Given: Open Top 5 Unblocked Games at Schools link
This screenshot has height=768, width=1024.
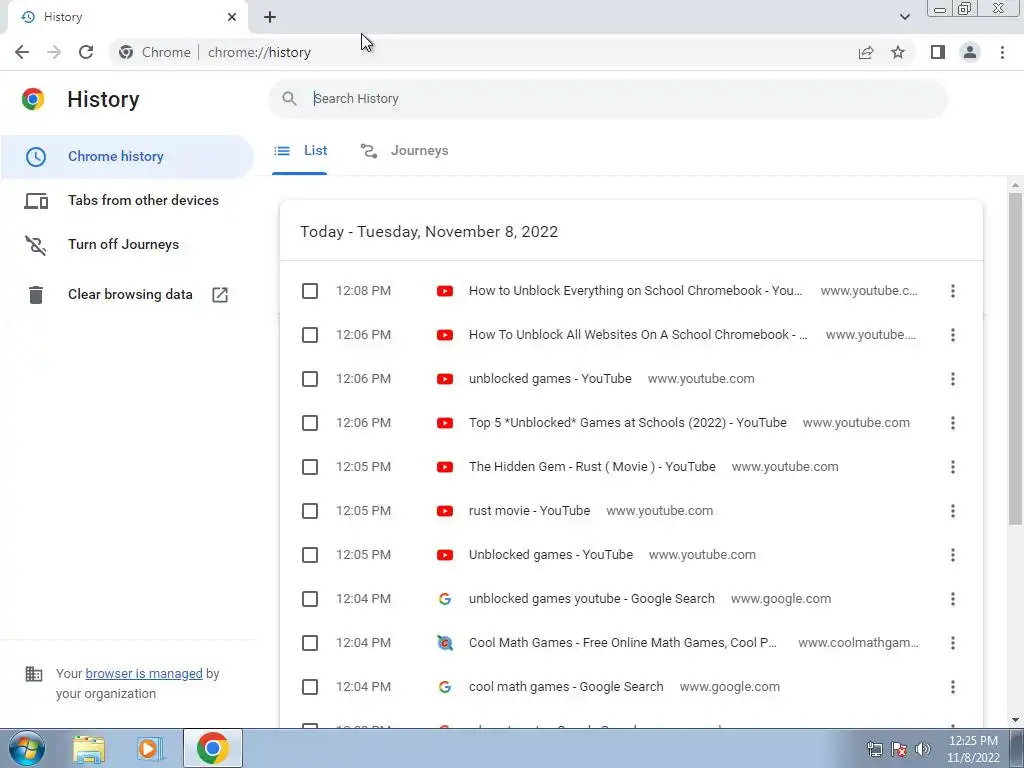Looking at the screenshot, I should pos(628,423).
